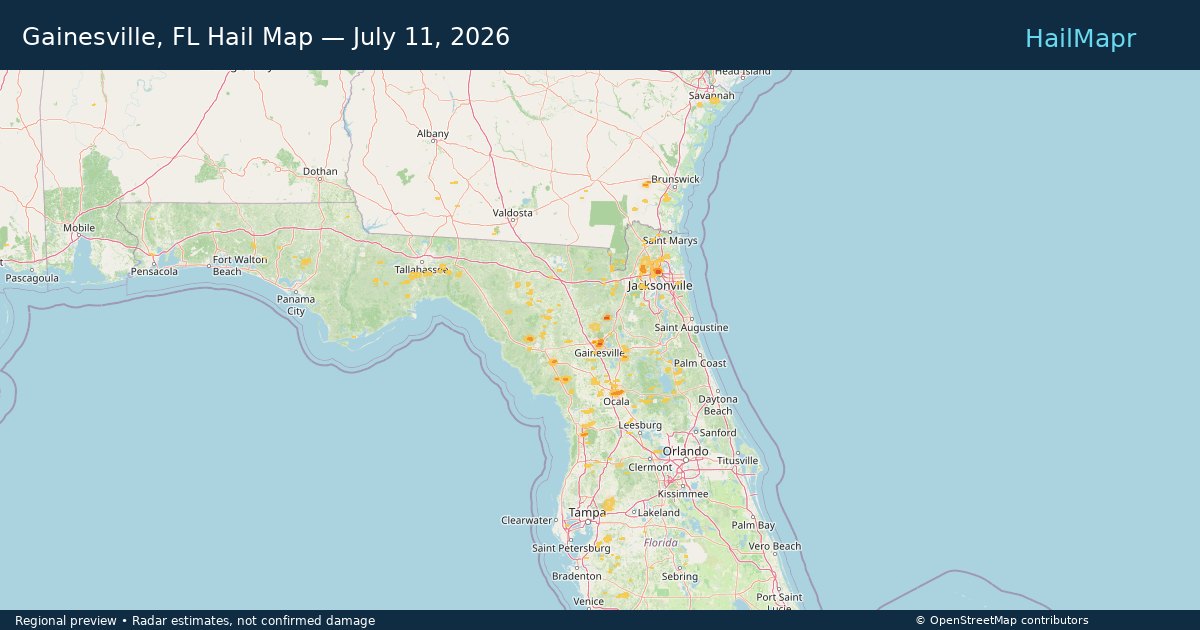The height and width of the screenshot is (630, 1200).
Task: Click the Jacksonville city label
Action: click(x=660, y=285)
